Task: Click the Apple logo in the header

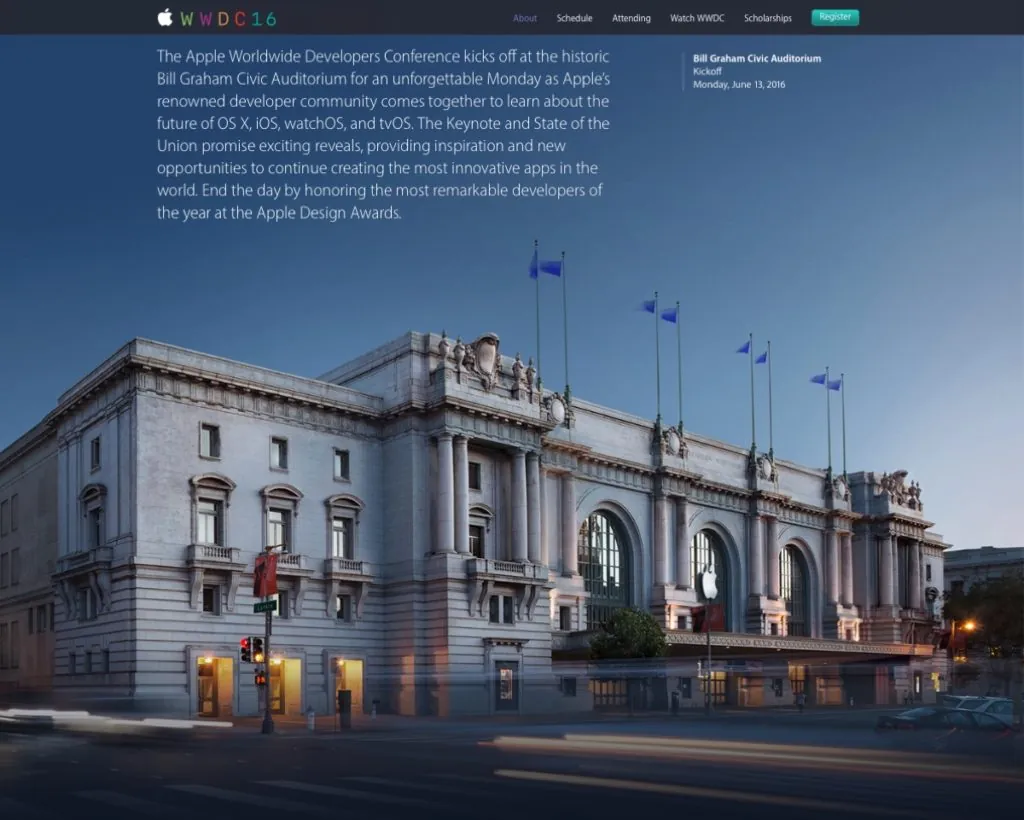Action: click(163, 17)
